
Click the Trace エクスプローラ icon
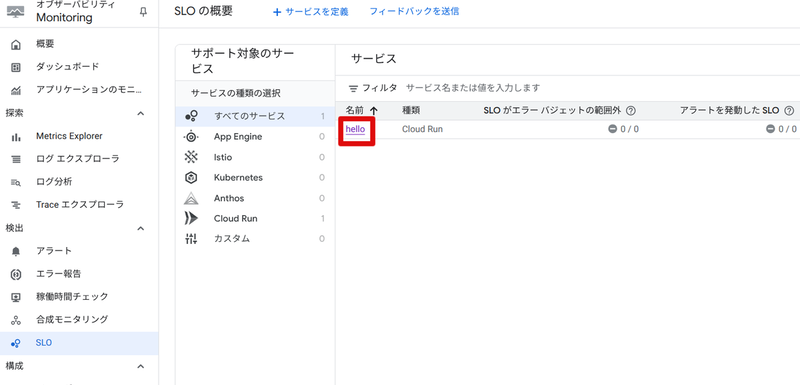[x=16, y=205]
